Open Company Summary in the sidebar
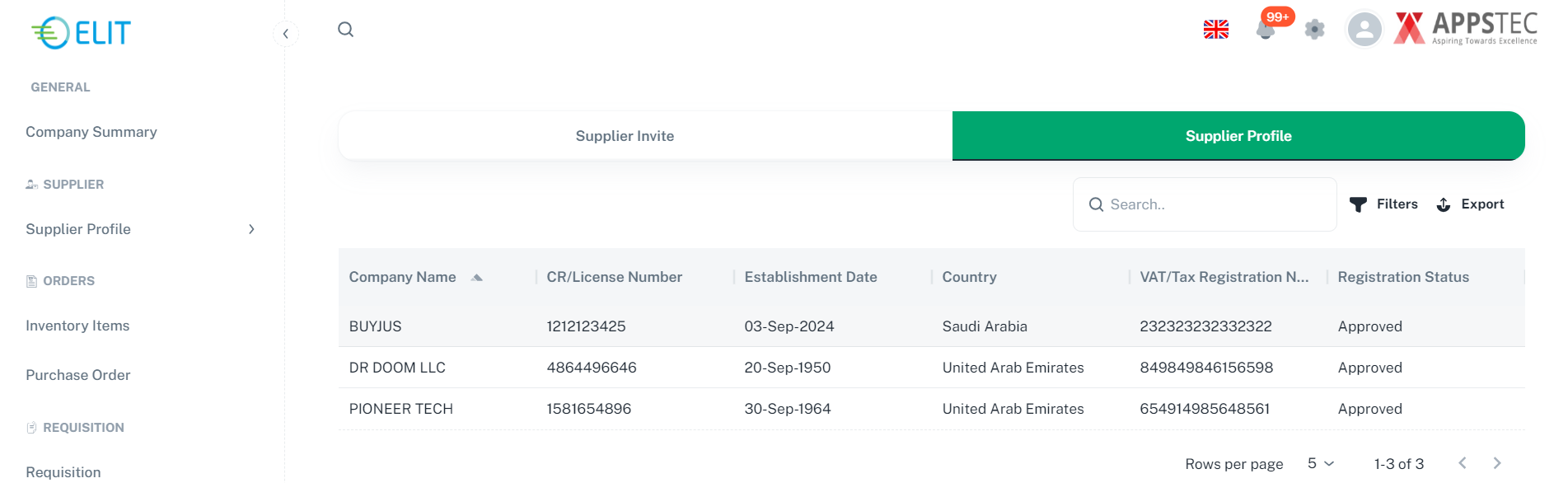The height and width of the screenshot is (483, 1568). click(x=91, y=132)
